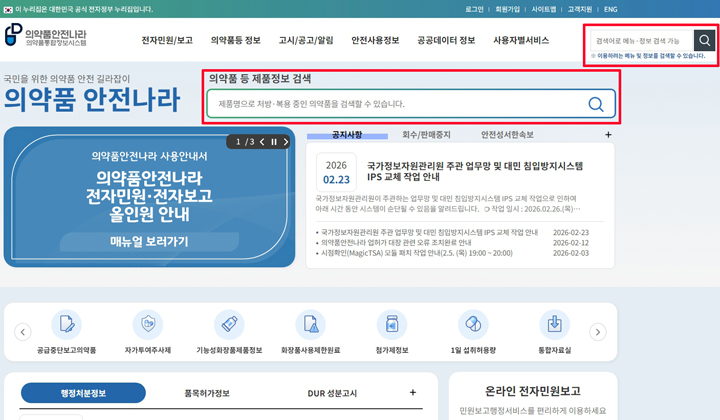
Task: Click the magnifier icon in product search
Action: click(x=596, y=104)
